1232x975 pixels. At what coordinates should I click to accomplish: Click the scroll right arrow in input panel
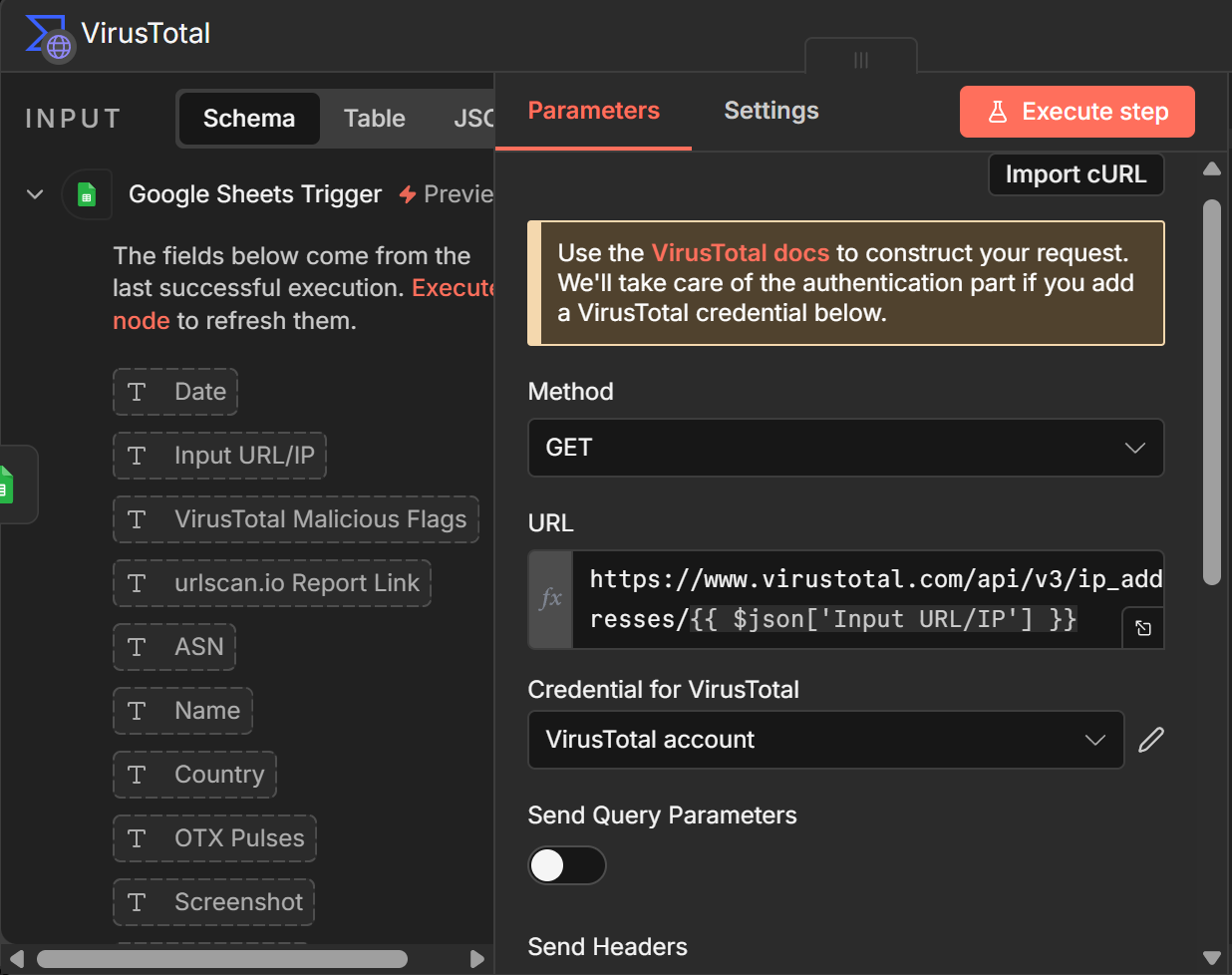pyautogui.click(x=477, y=959)
